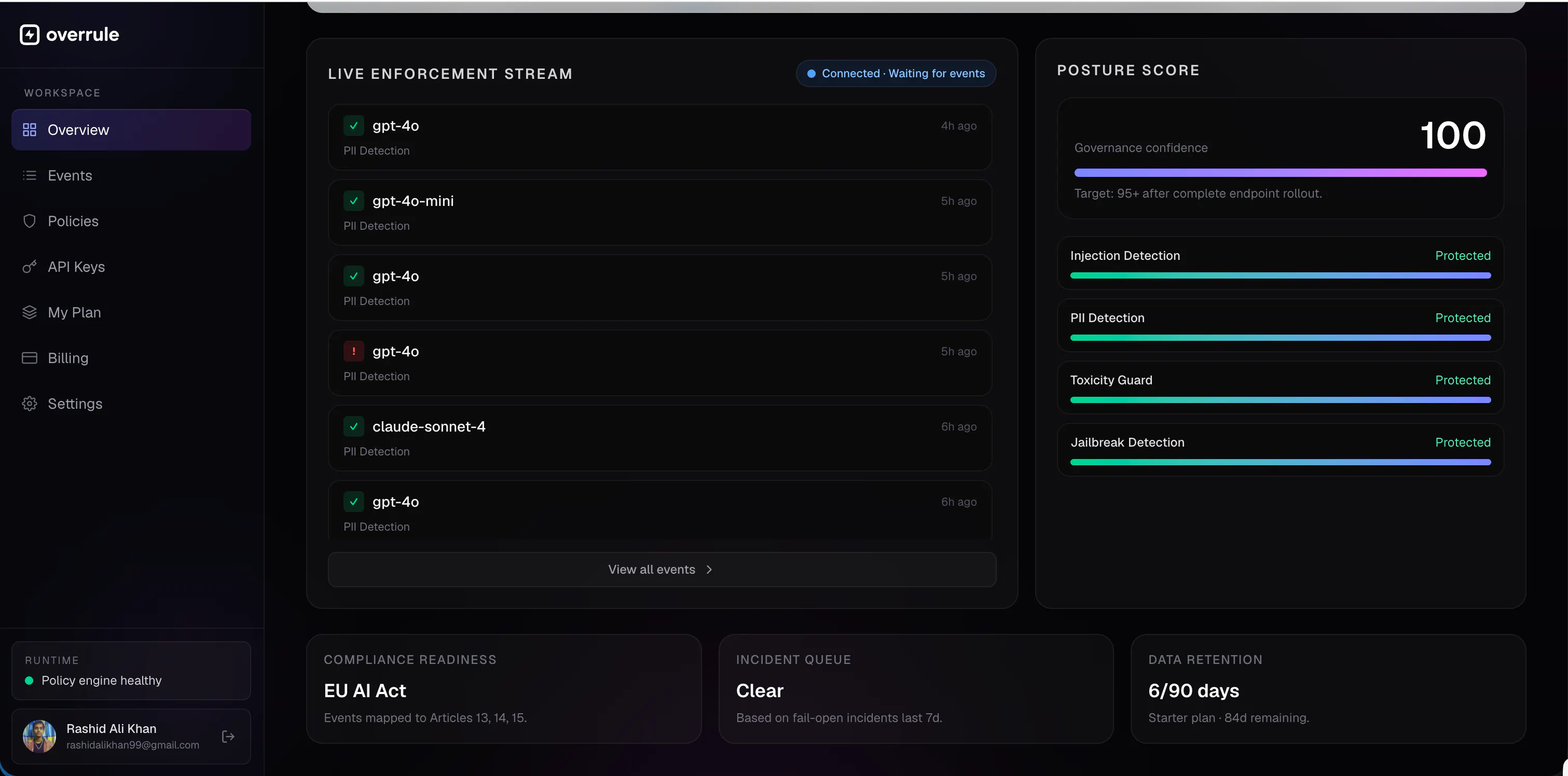
Task: Click the Billing card icon
Action: click(x=29, y=358)
